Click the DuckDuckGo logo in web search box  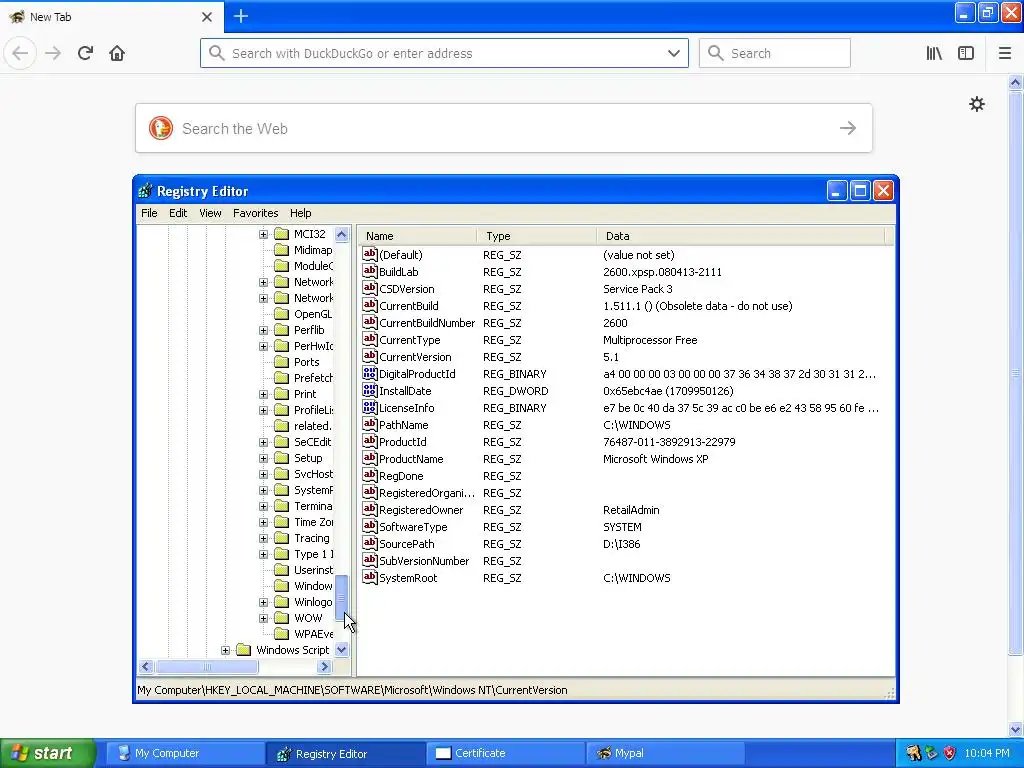pos(161,128)
